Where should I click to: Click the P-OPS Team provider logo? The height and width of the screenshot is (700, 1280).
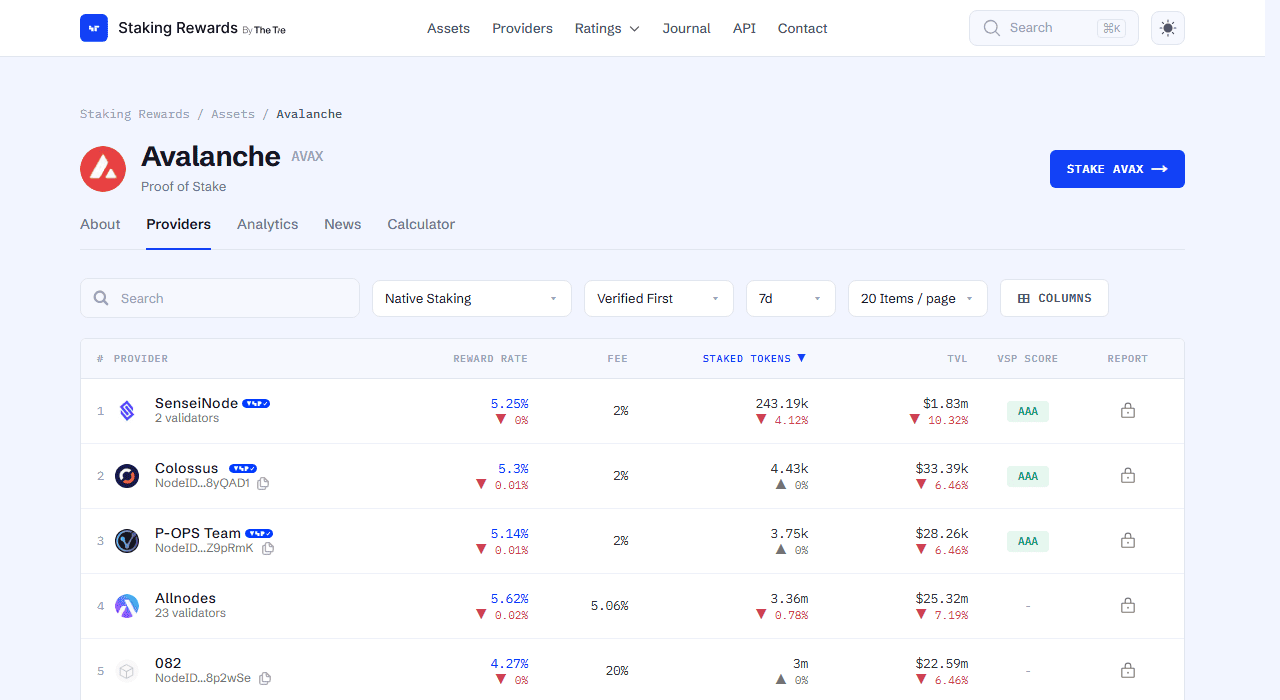click(127, 541)
